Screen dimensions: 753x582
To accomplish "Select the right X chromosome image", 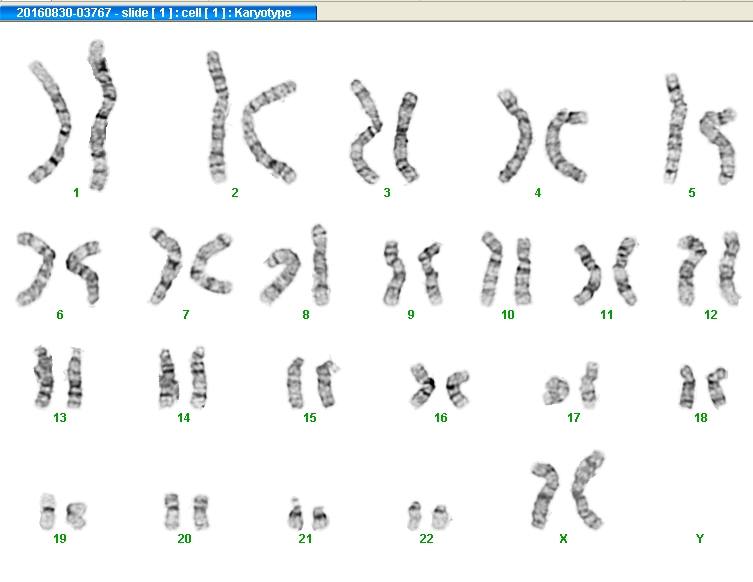I will coord(587,490).
